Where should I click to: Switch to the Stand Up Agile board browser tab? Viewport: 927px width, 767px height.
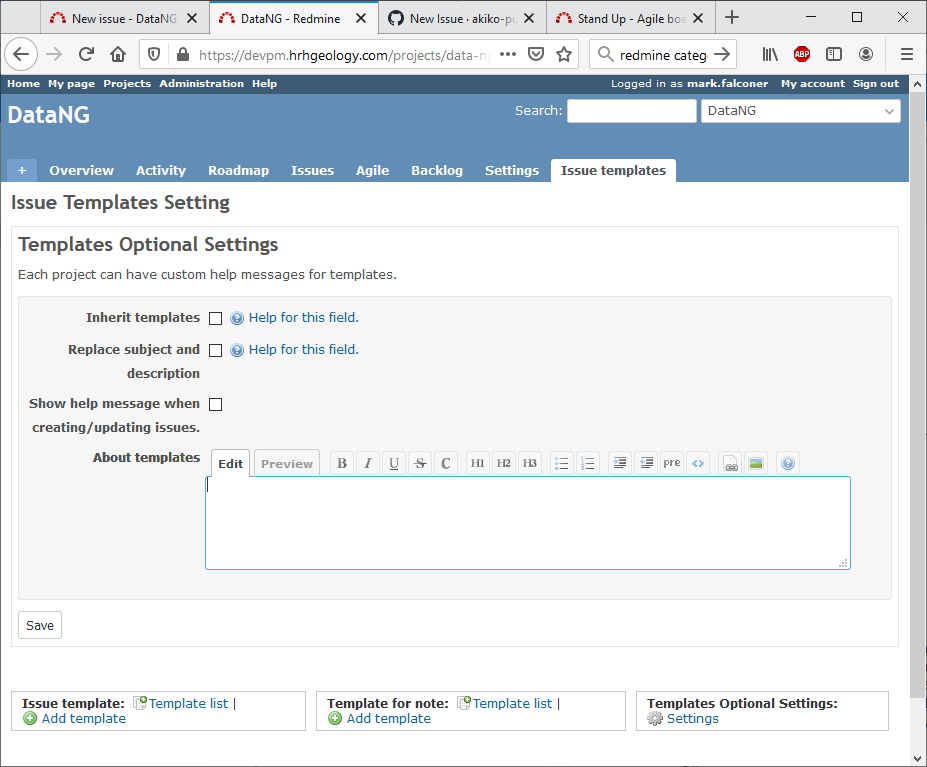pyautogui.click(x=630, y=18)
